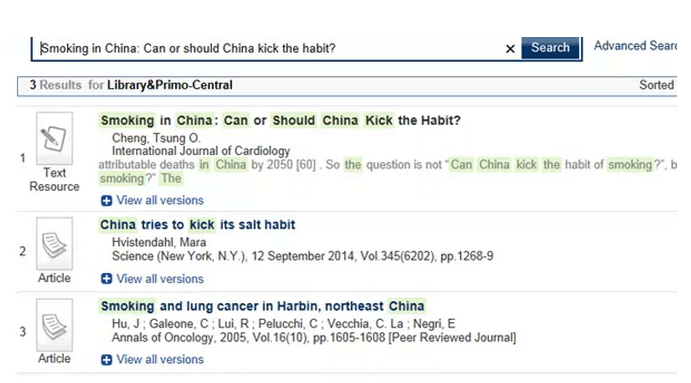
Task: Clear the search box with the X icon
Action: pyautogui.click(x=510, y=48)
